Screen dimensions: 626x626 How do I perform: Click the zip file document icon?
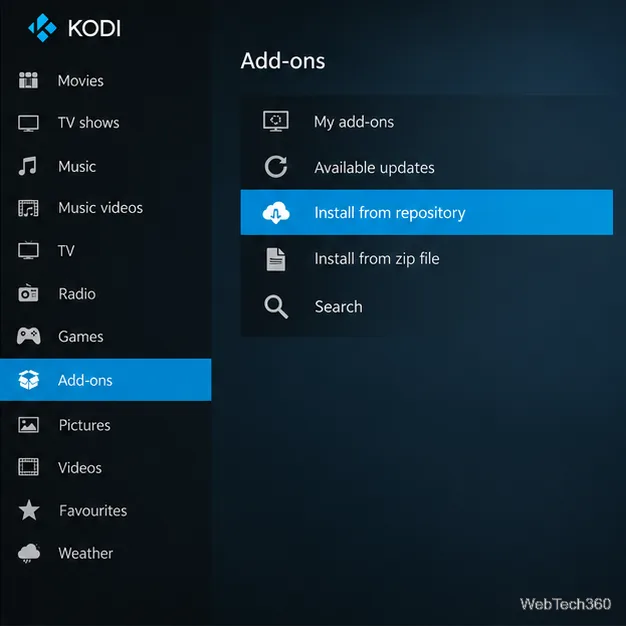pyautogui.click(x=276, y=259)
